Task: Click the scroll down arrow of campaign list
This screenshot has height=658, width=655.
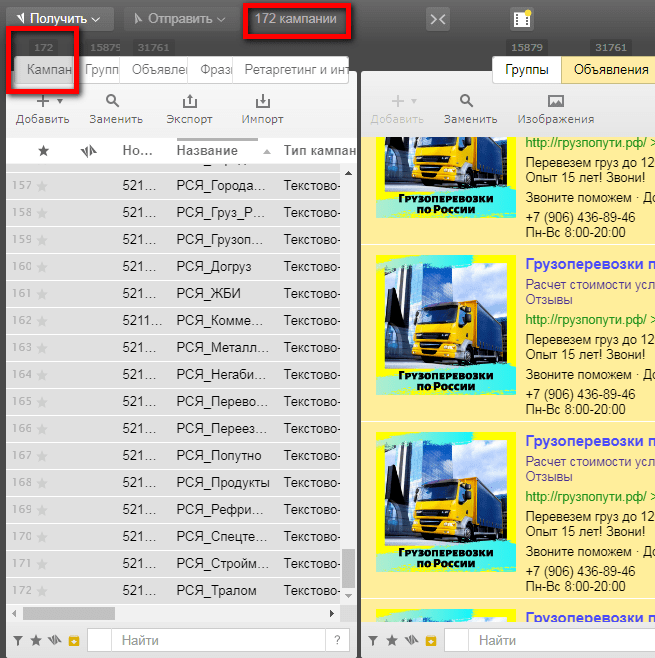Action: tap(348, 596)
